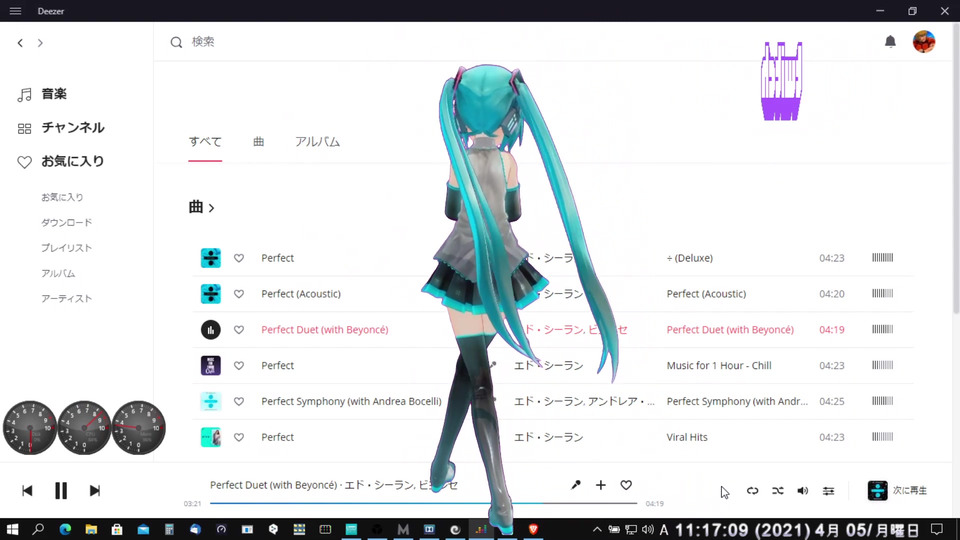The image size is (960, 540).
Task: Open Microsoft Edge from the taskbar
Action: tap(65, 529)
